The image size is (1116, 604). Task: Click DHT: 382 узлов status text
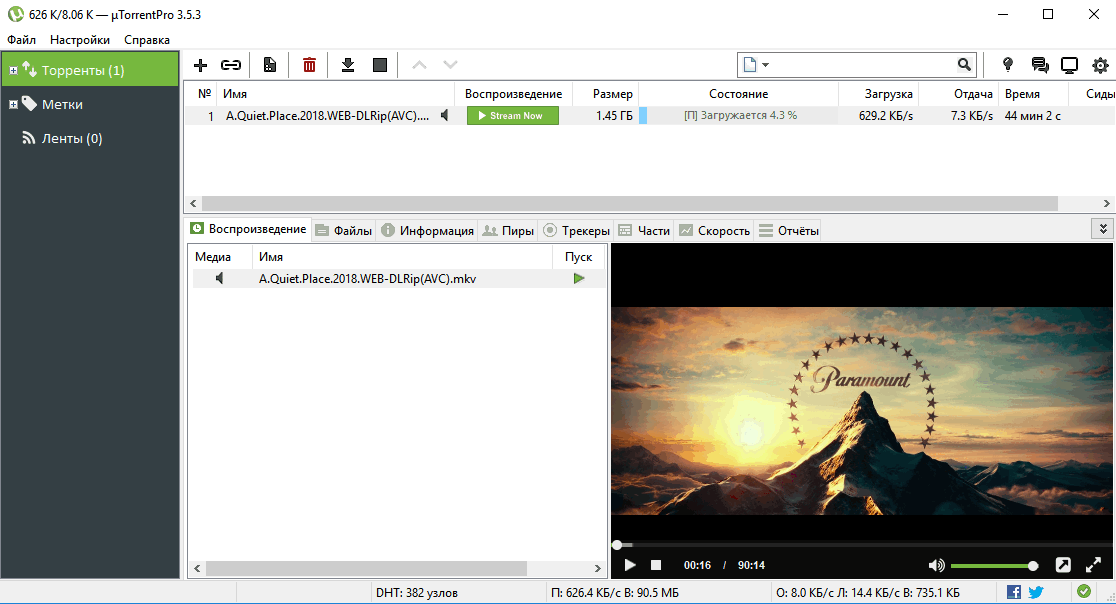click(416, 592)
